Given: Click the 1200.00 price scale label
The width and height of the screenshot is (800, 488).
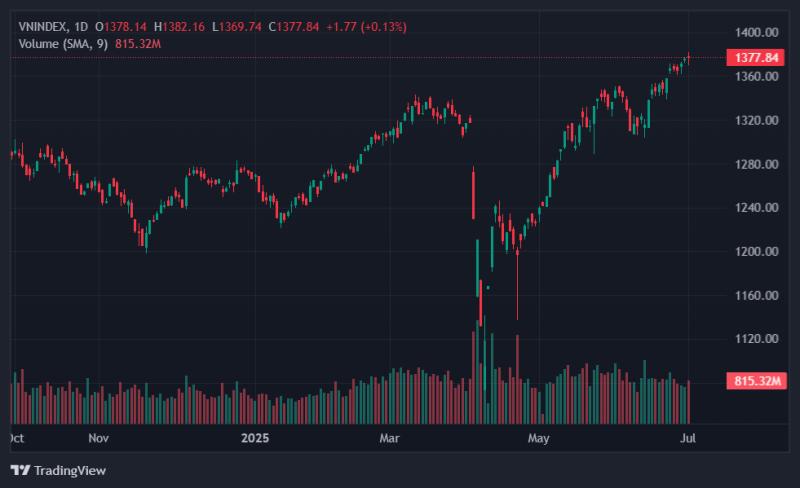Looking at the screenshot, I should (x=757, y=252).
